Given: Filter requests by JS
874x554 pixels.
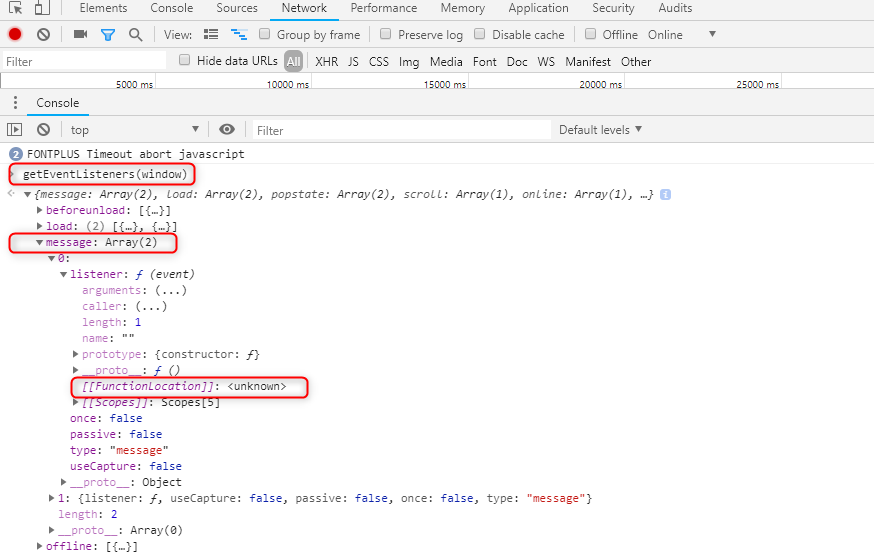Looking at the screenshot, I should [x=353, y=62].
